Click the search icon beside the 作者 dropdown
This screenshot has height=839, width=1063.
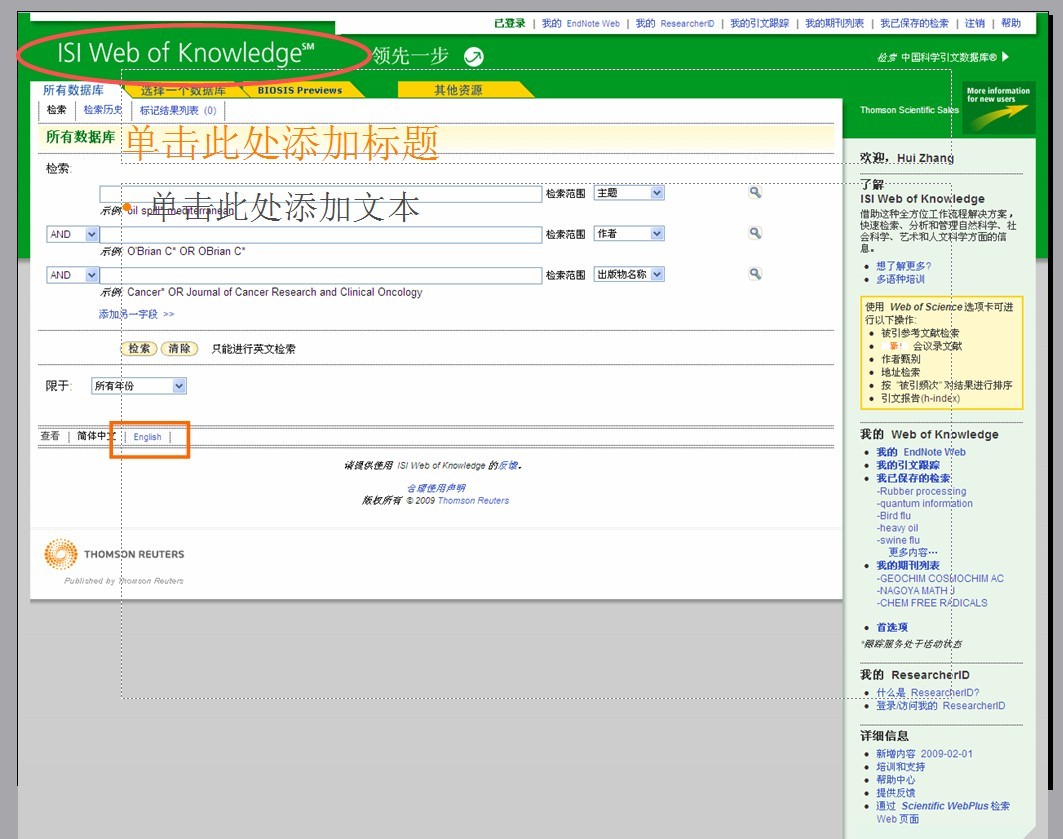755,233
